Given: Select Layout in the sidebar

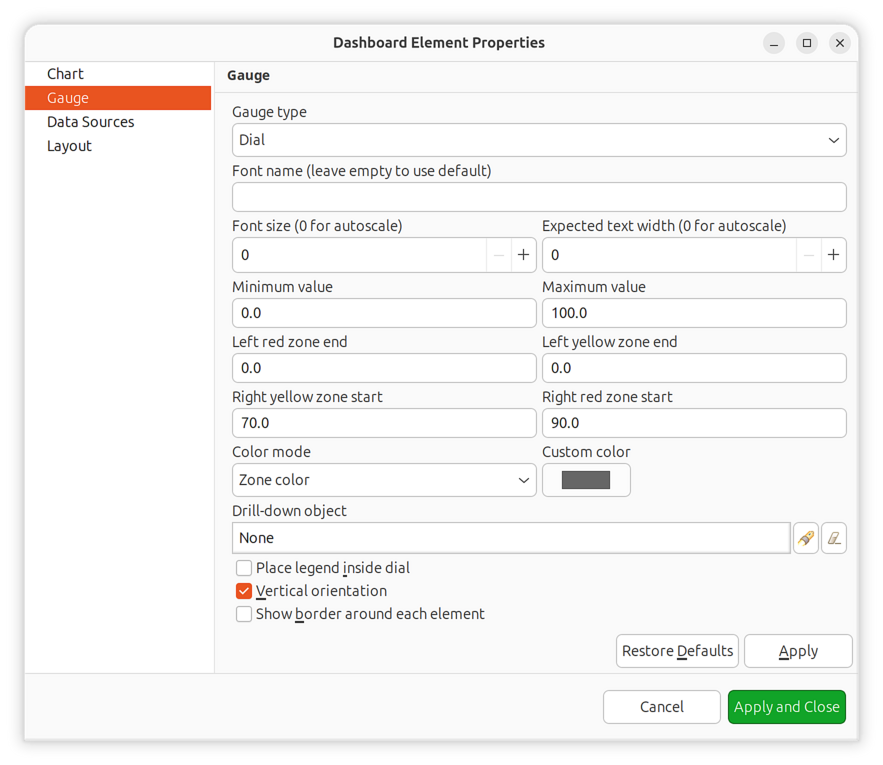Looking at the screenshot, I should pos(69,146).
